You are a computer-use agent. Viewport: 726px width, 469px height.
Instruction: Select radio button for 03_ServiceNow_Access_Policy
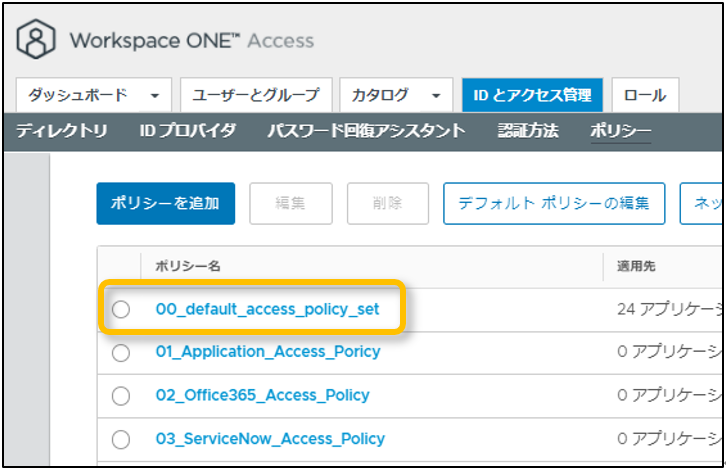tap(121, 439)
